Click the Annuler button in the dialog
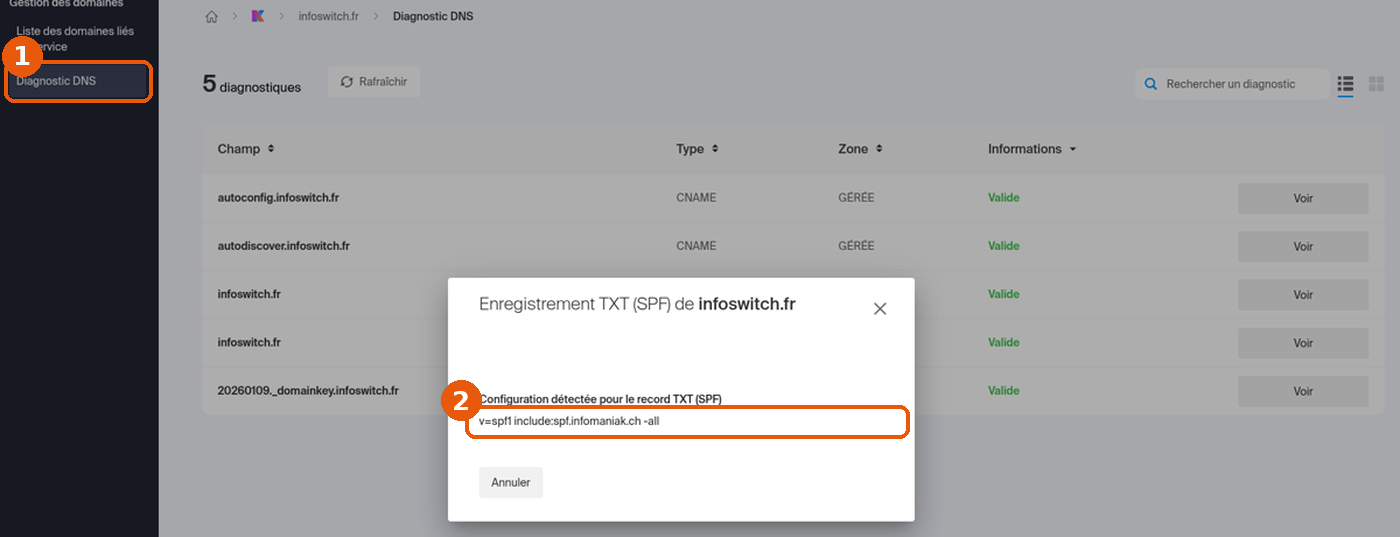Viewport: 1400px width, 537px height. point(511,482)
